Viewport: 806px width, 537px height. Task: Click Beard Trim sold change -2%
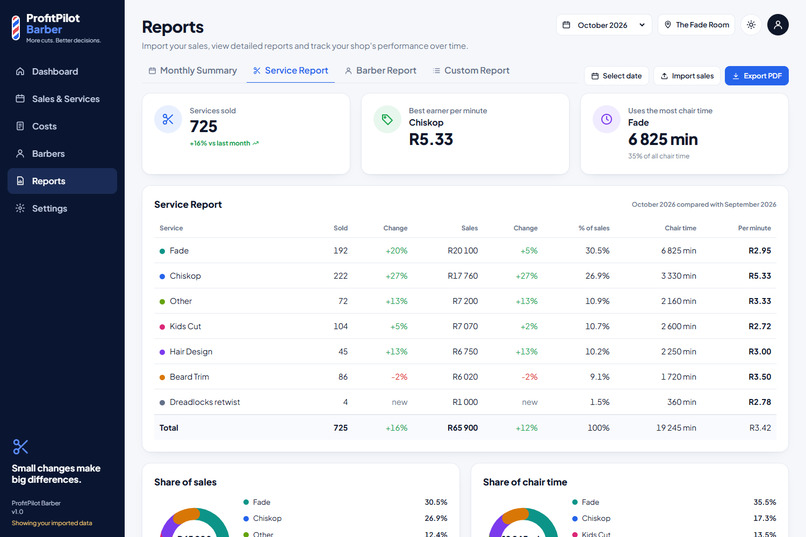(399, 377)
